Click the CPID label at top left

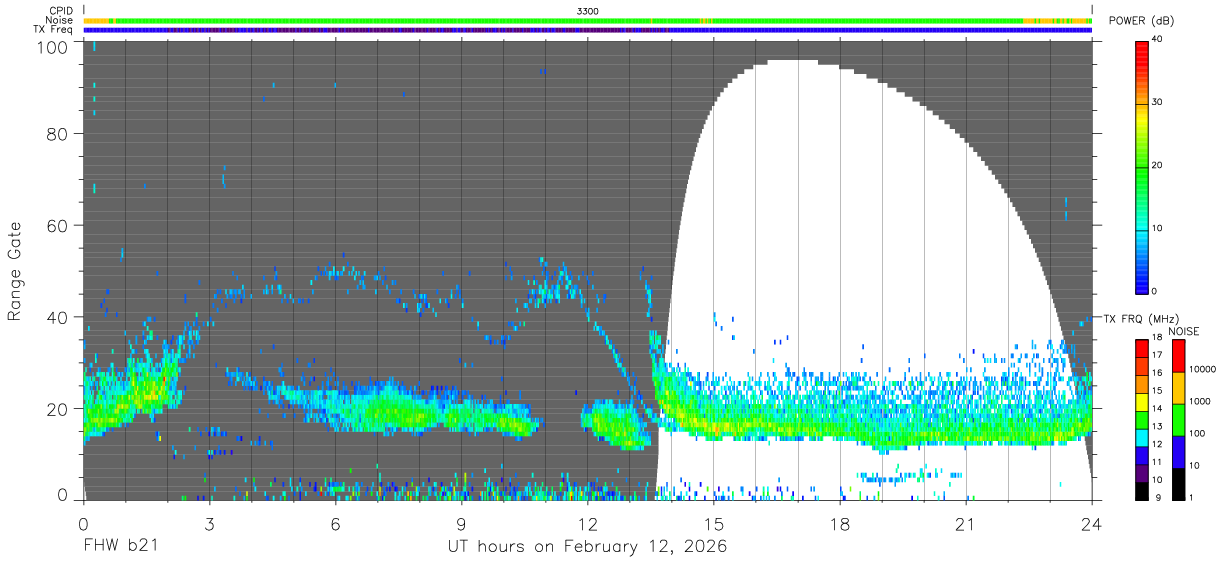coord(60,11)
